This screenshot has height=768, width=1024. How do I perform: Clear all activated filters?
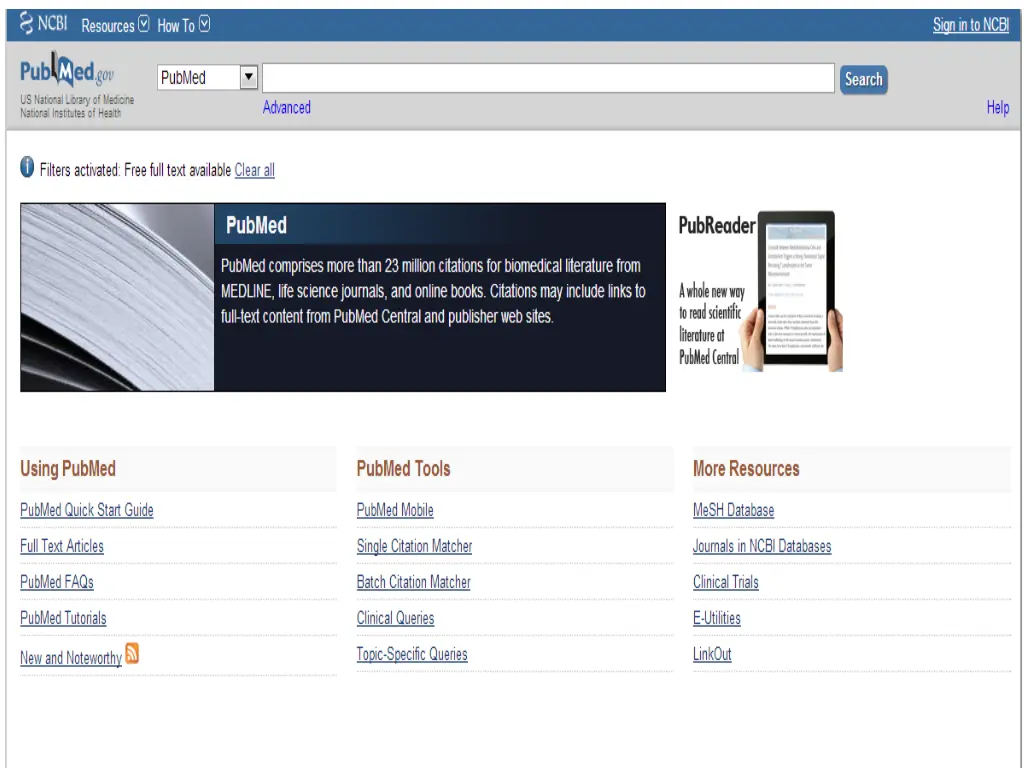pyautogui.click(x=255, y=170)
